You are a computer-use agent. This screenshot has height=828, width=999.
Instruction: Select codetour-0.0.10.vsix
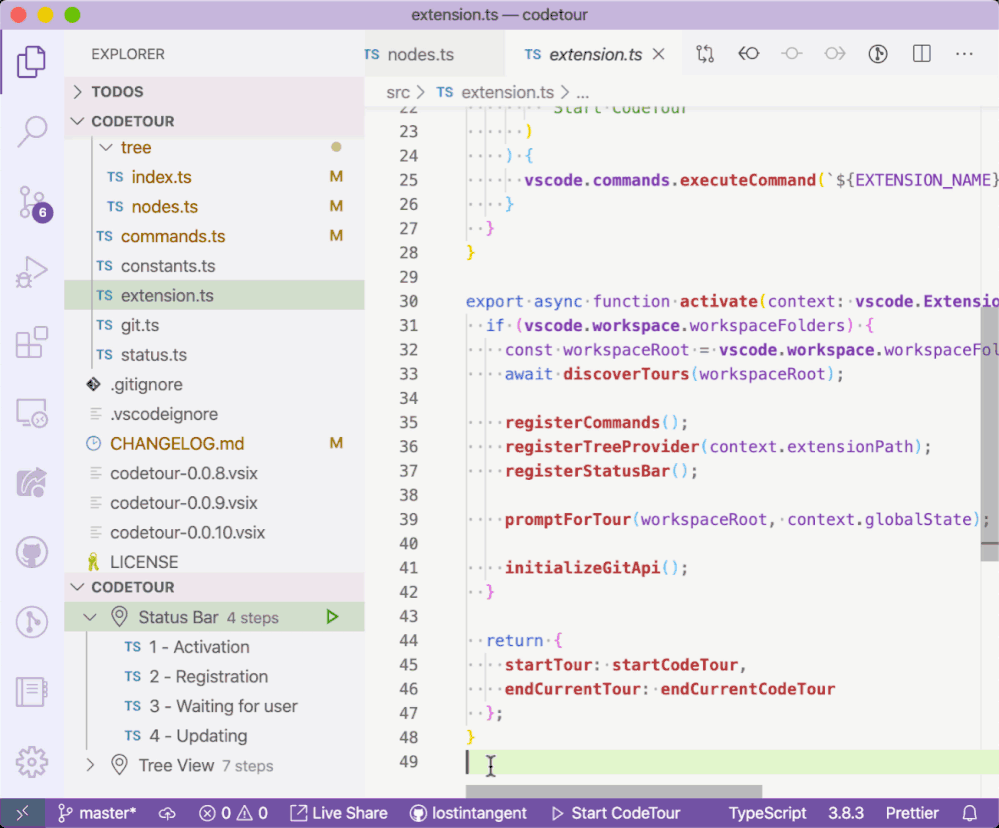pos(214,532)
